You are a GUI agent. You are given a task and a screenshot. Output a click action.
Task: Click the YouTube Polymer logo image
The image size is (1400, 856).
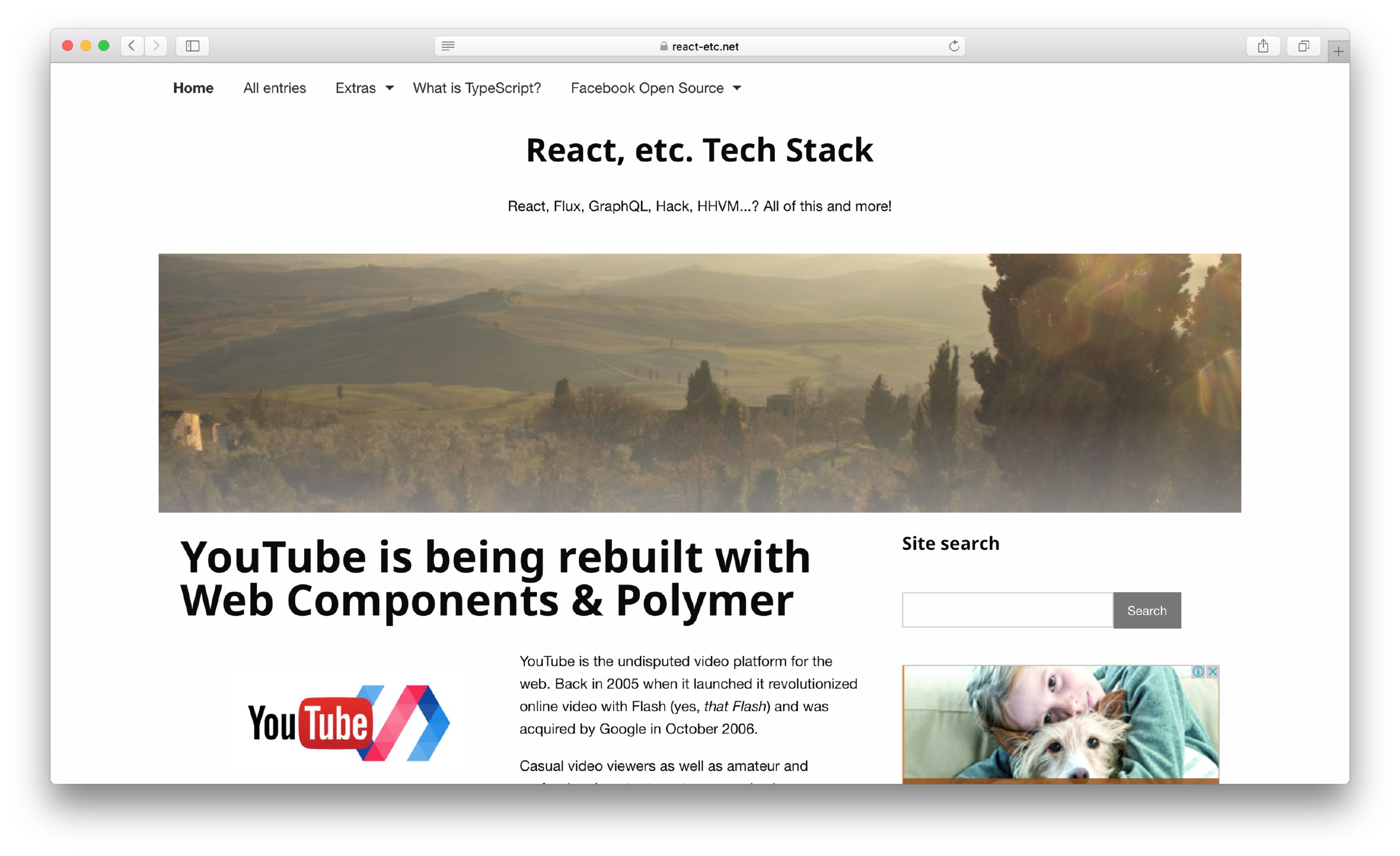click(x=349, y=723)
